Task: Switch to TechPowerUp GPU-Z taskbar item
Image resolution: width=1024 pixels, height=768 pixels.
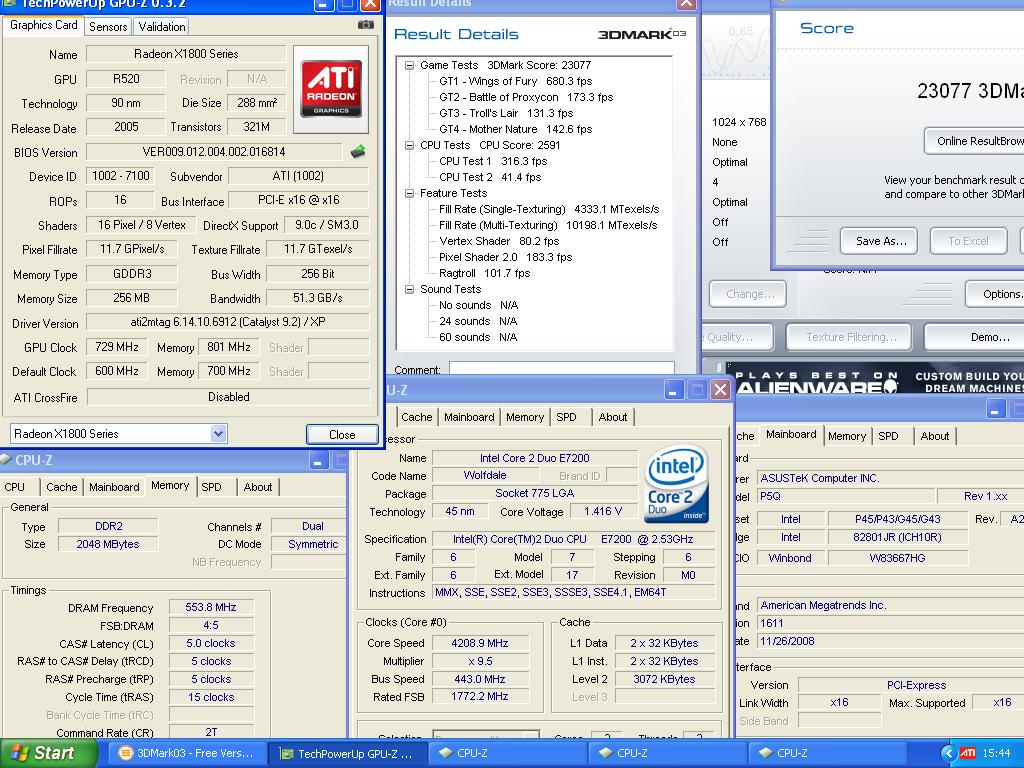Action: pyautogui.click(x=347, y=753)
